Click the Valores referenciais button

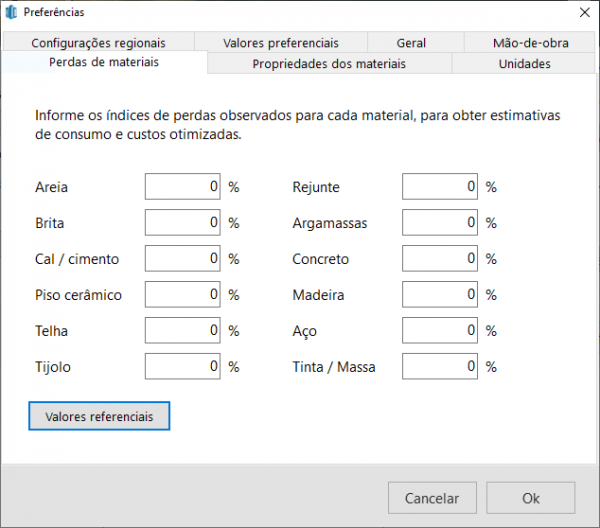point(99,416)
